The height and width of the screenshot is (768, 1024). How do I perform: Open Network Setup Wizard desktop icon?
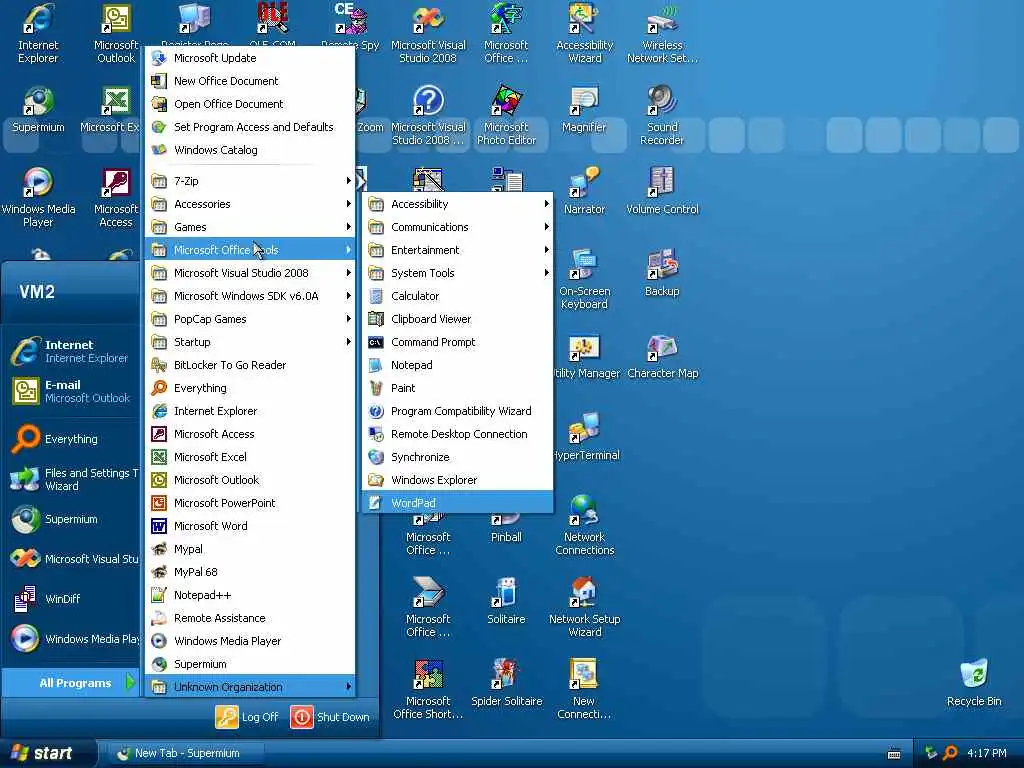(x=584, y=607)
